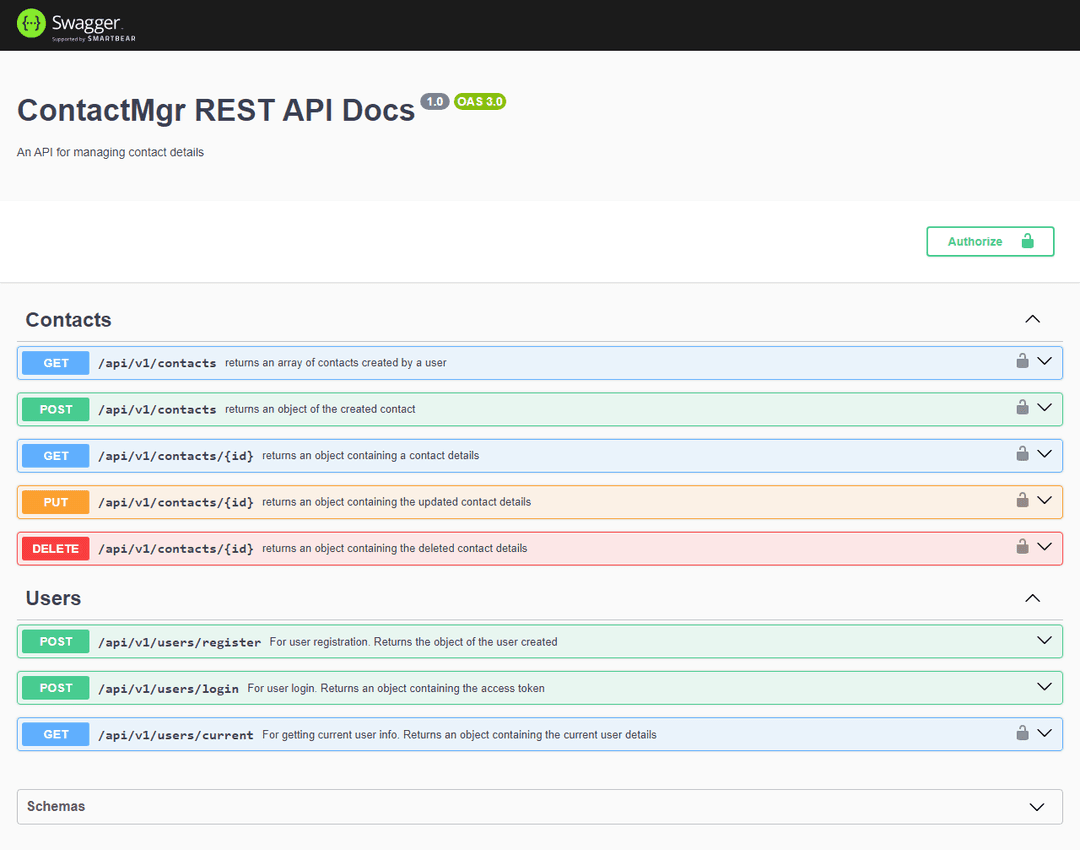Click the lock icon on GET /api/v1/users/current
Viewport: 1080px width, 850px height.
coord(1022,733)
